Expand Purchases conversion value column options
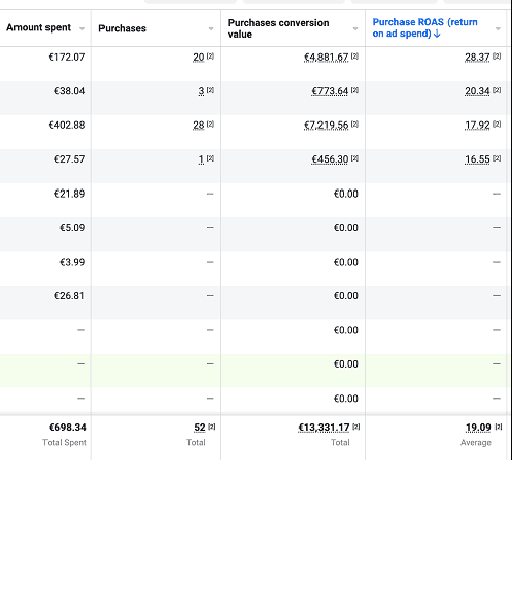The width and height of the screenshot is (512, 612). 356,28
